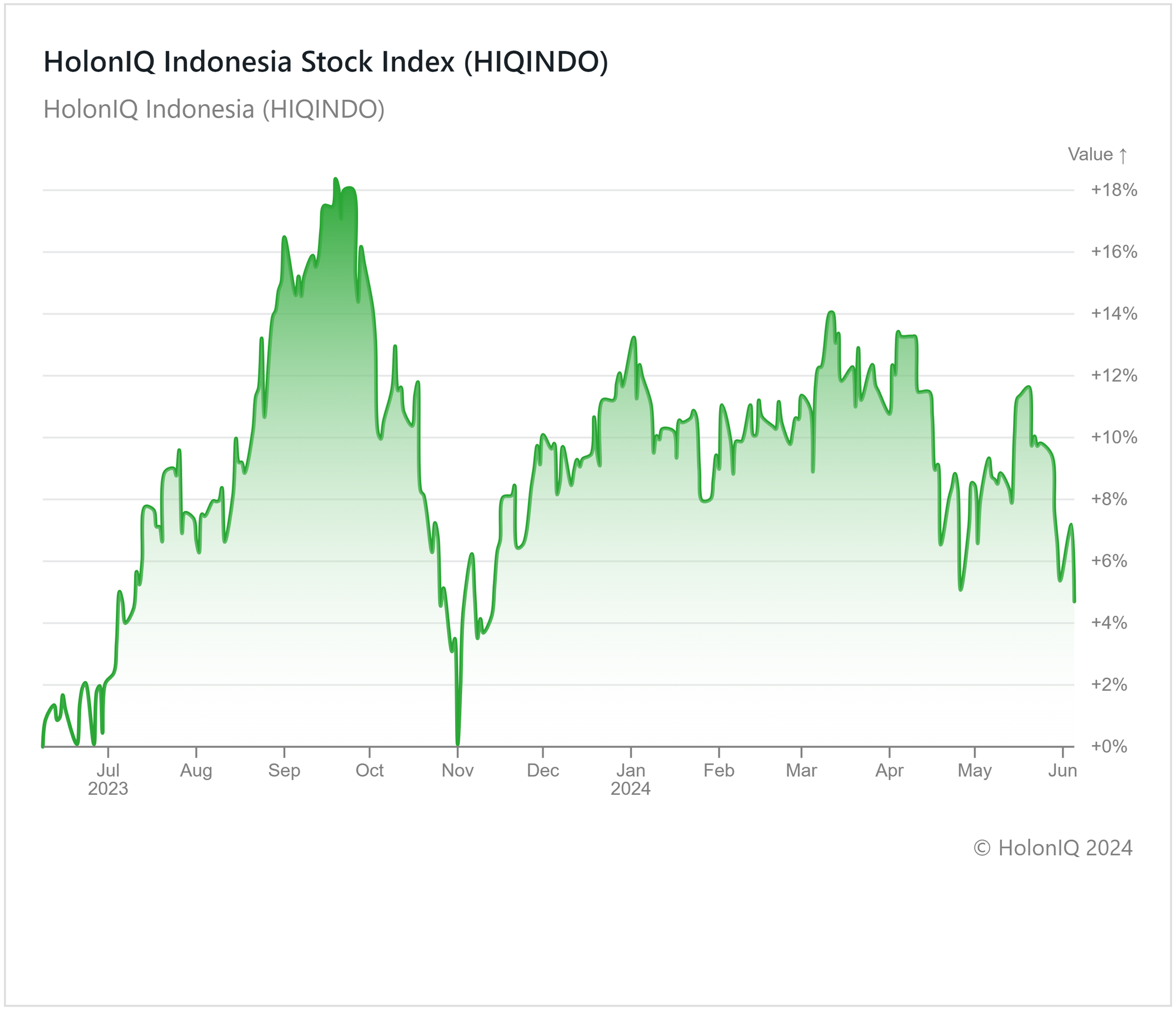The image size is (1176, 1010).
Task: Click the +2% y-axis label
Action: [x=1108, y=684]
